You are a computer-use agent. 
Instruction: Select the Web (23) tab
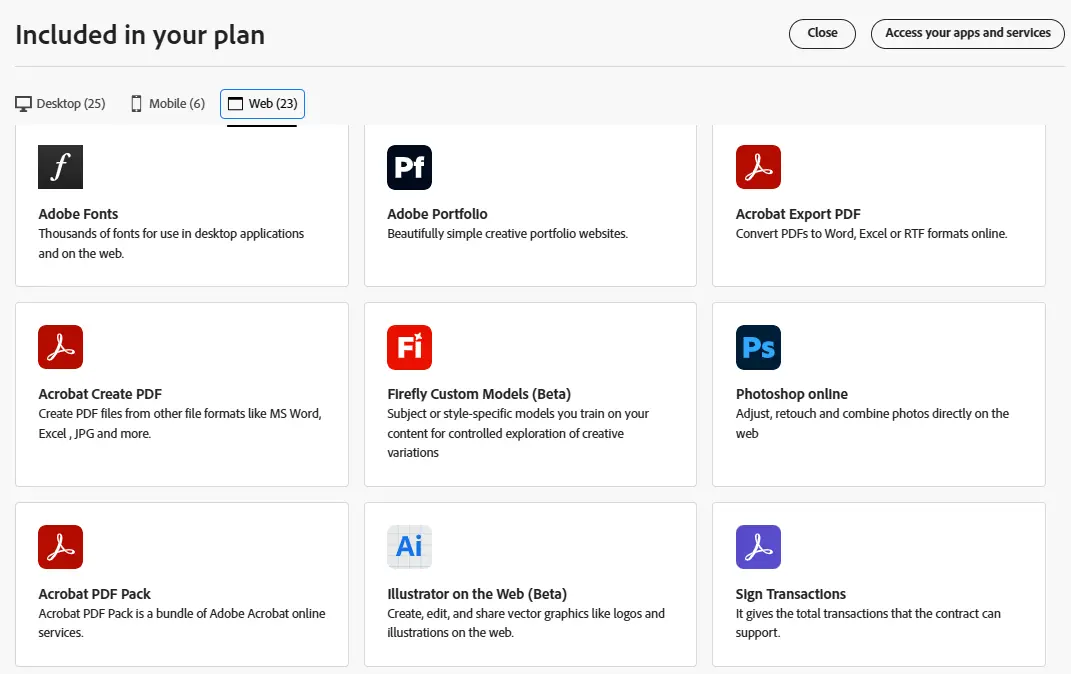(262, 104)
